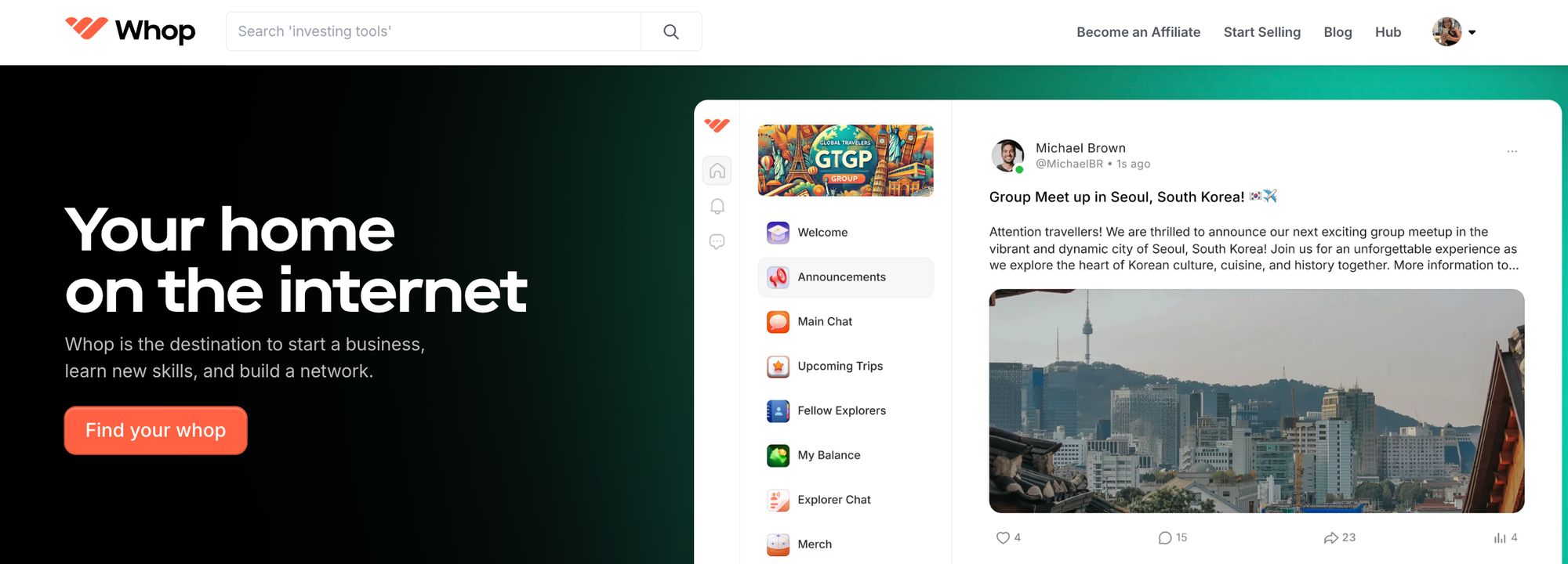Click the Main Chat bubble icon
Viewport: 1568px width, 564px height.
(x=778, y=322)
